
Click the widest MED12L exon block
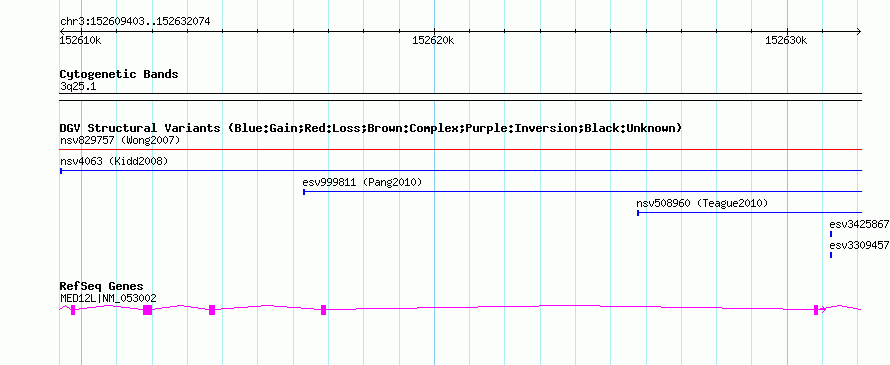click(x=148, y=309)
